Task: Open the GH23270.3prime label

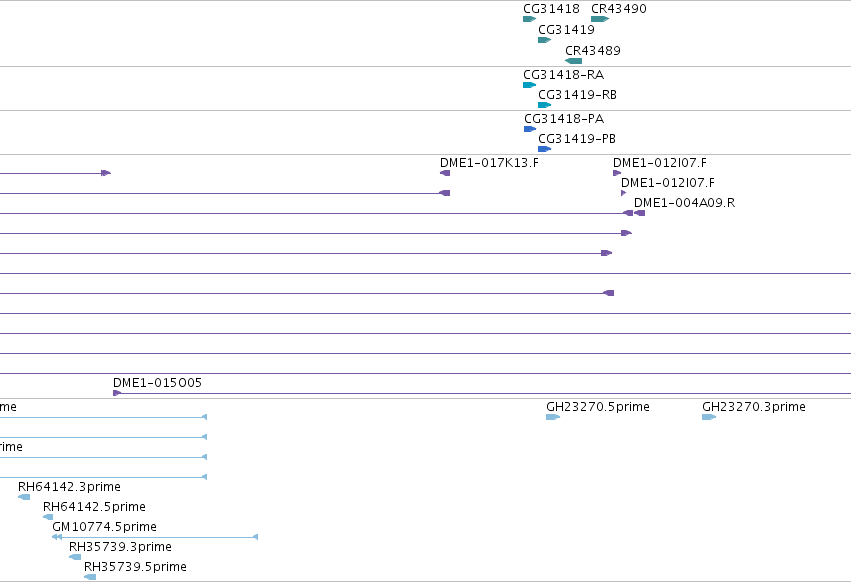Action: (754, 407)
